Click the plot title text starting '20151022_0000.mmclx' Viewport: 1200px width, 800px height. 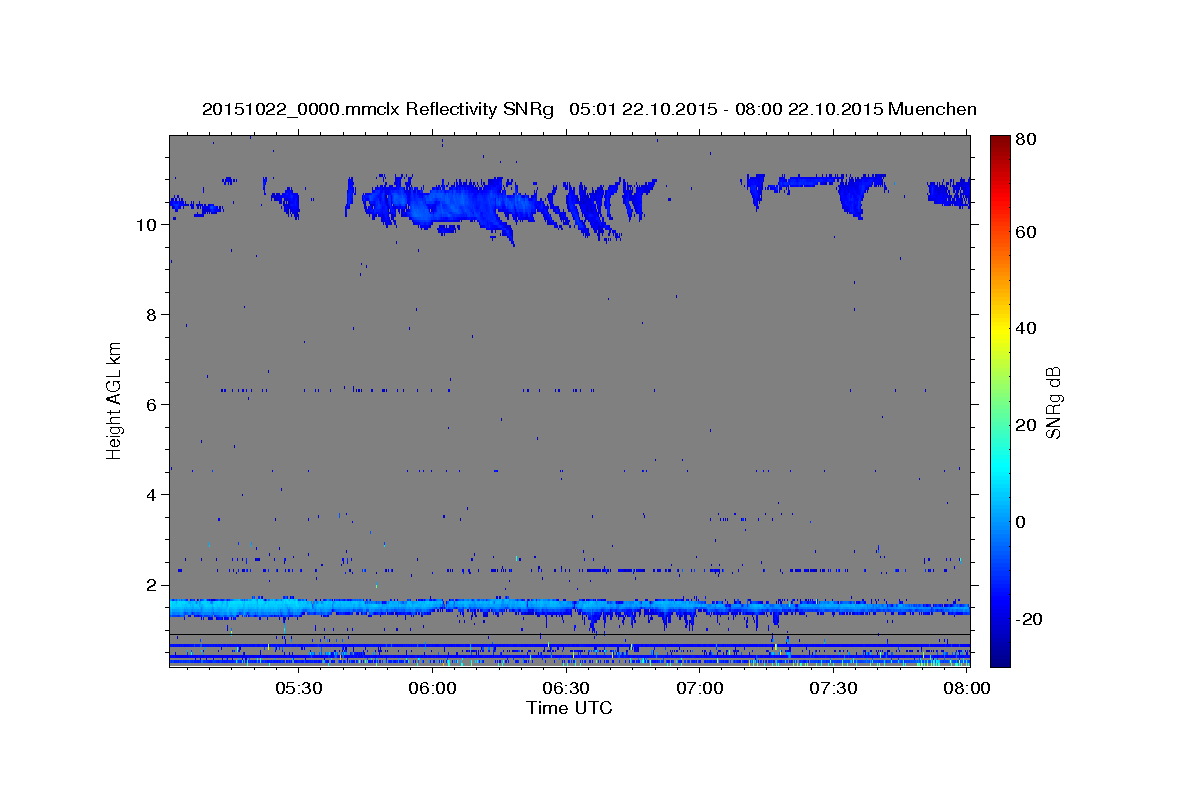coord(589,109)
